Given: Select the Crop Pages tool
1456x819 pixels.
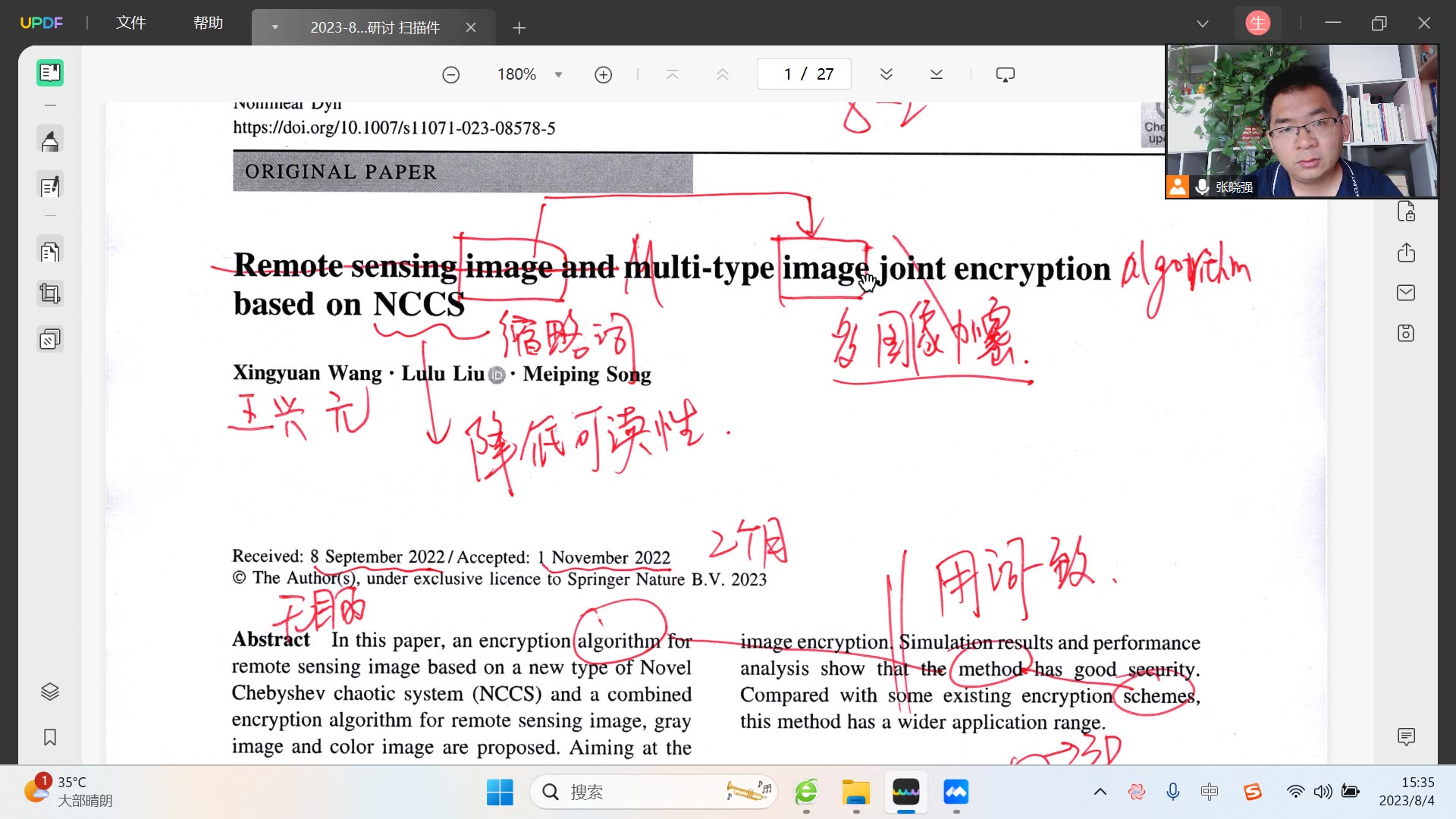Looking at the screenshot, I should 50,293.
